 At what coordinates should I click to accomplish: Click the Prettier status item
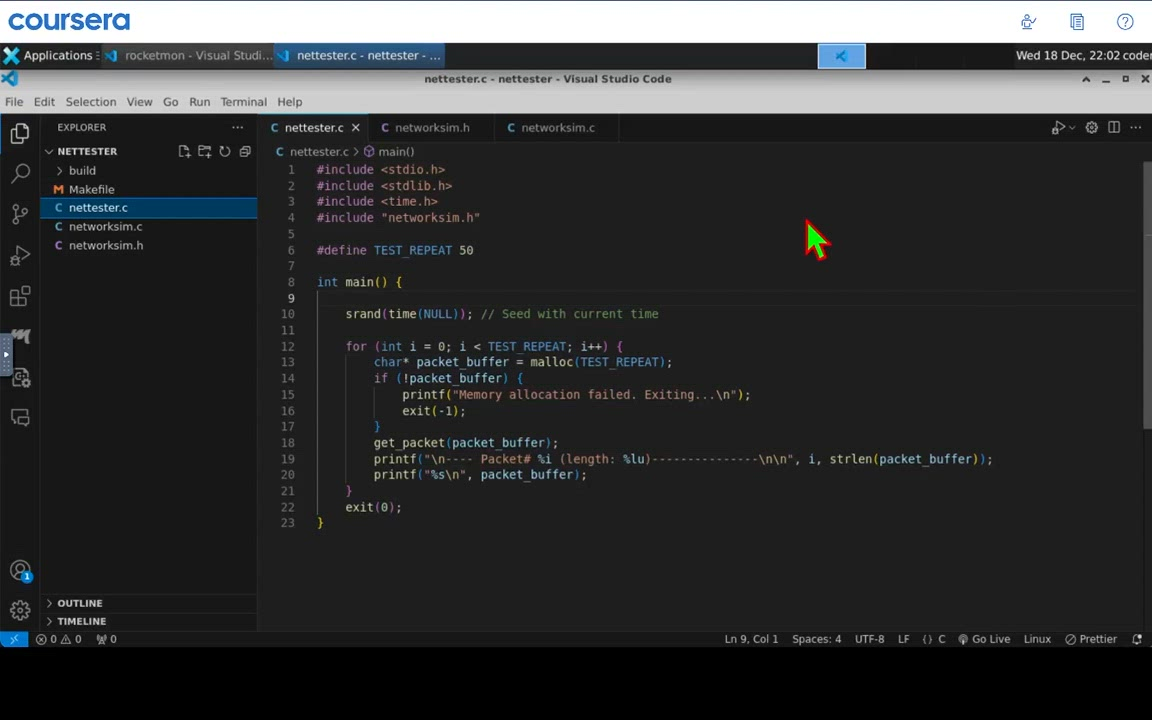coord(1091,639)
